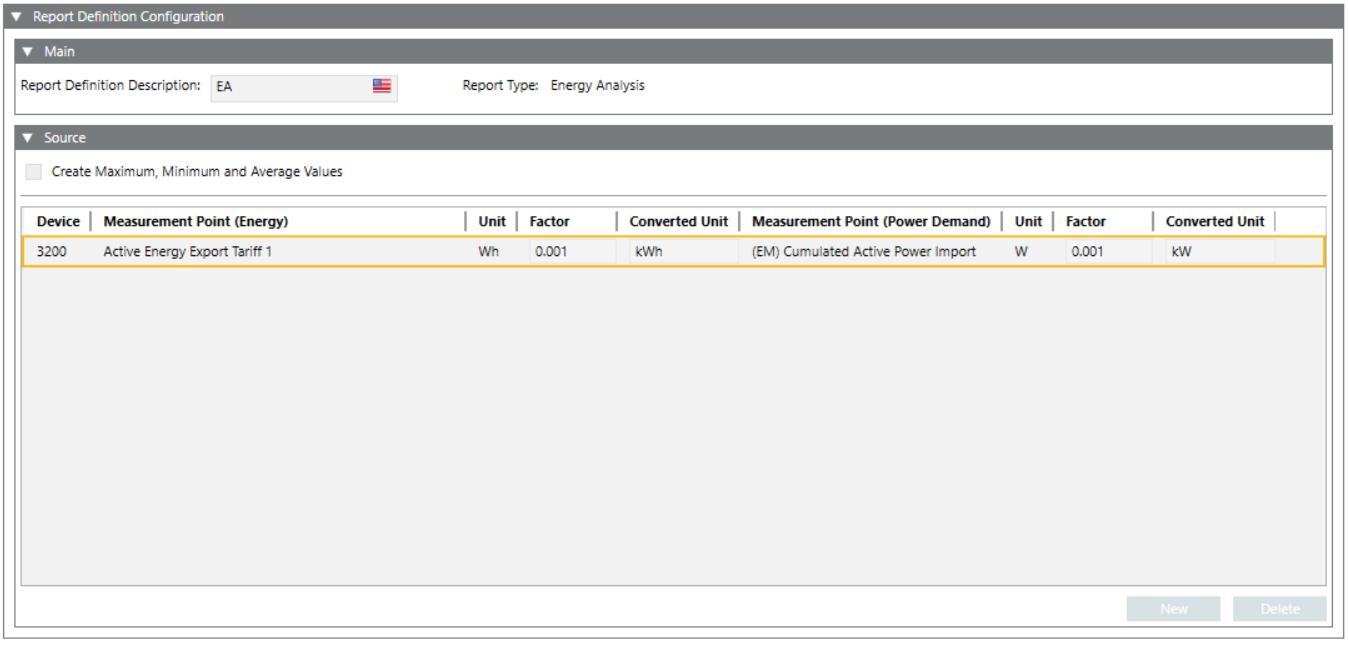Screen dimensions: 1348x645
Task: Click the Wh unit cell
Action: [488, 252]
